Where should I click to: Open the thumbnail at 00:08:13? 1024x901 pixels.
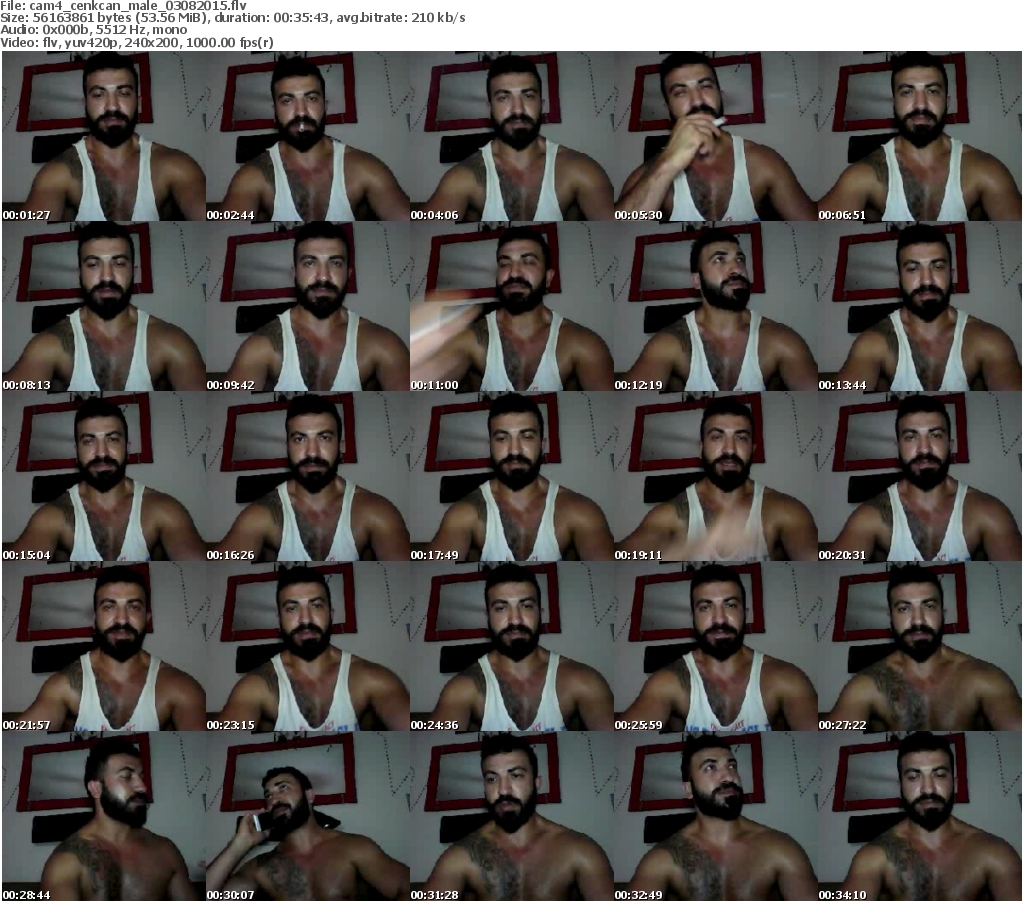104,306
